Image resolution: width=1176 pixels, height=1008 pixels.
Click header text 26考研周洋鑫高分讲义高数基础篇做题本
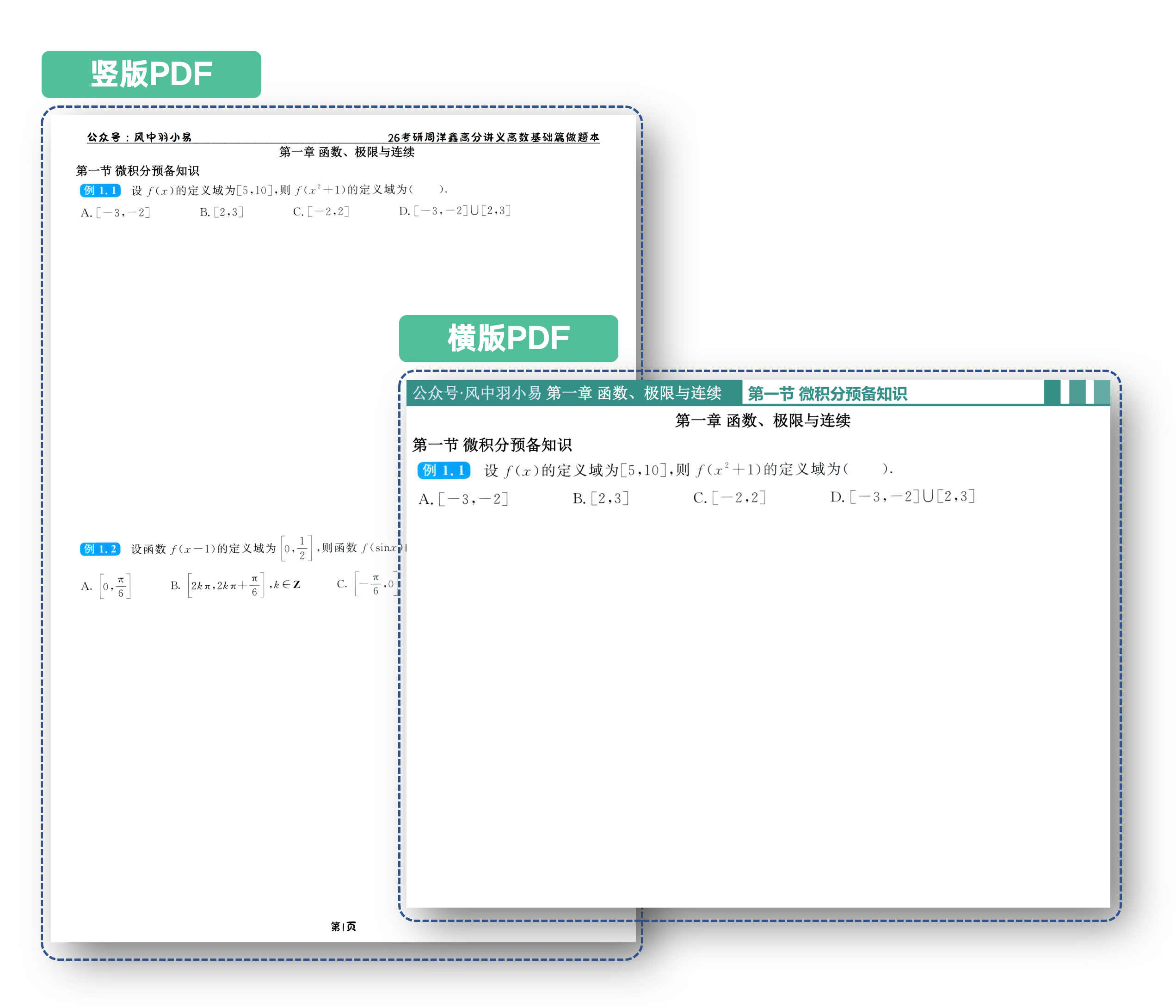tap(493, 137)
